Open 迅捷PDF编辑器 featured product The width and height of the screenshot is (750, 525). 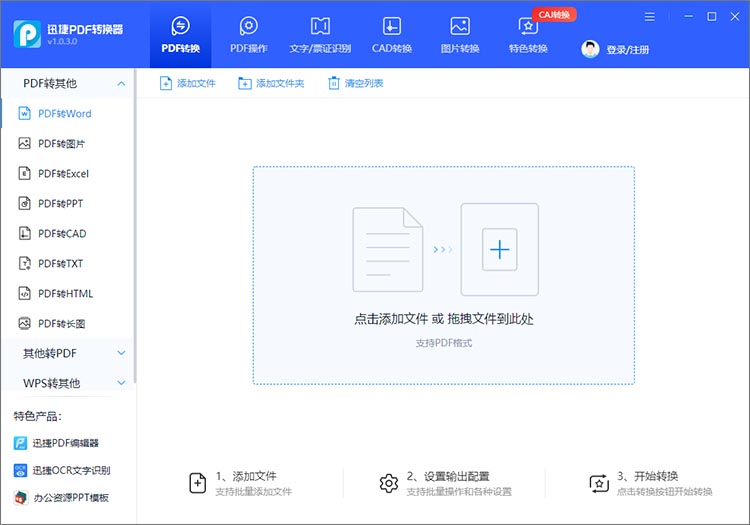[56, 443]
